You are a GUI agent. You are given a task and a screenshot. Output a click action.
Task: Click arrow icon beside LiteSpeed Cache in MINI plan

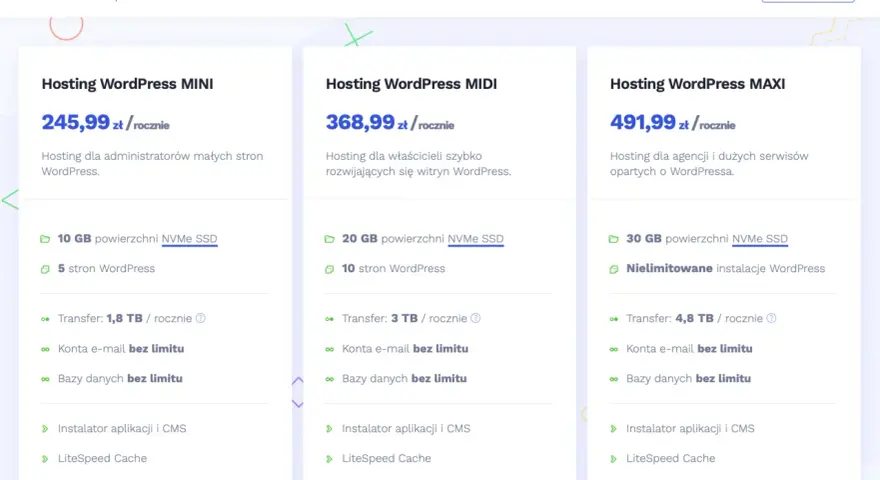45,459
